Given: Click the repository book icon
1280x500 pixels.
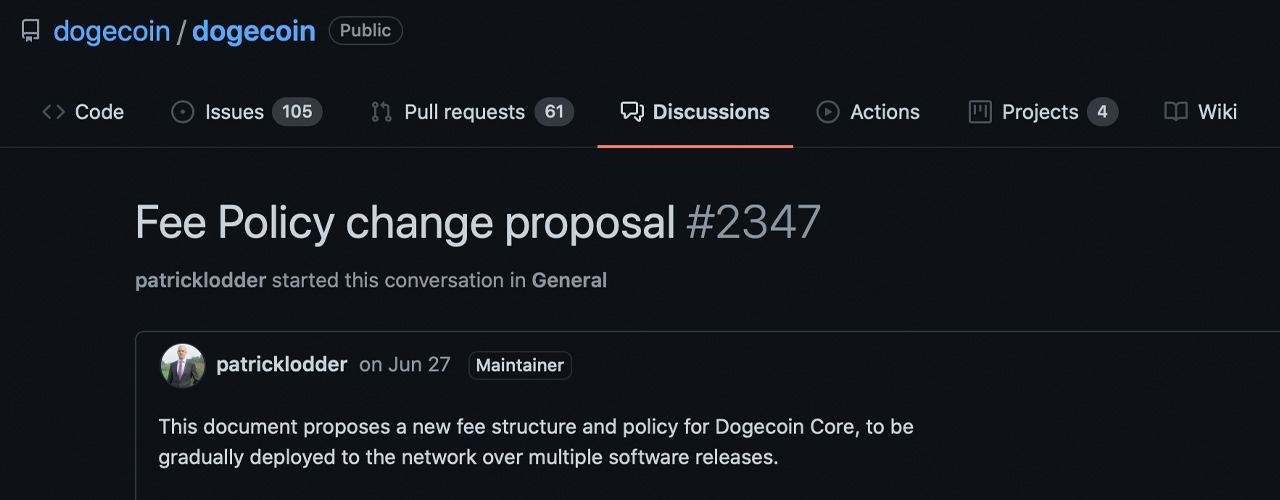Looking at the screenshot, I should pyautogui.click(x=31, y=31).
